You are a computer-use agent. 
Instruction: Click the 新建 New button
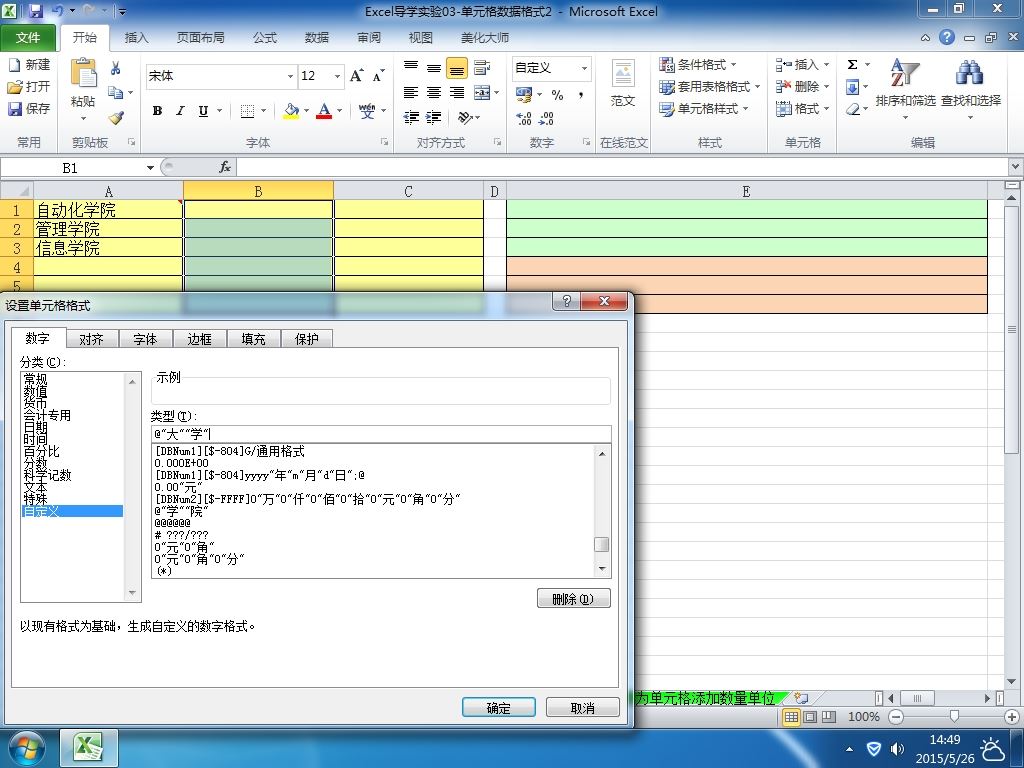(x=29, y=65)
